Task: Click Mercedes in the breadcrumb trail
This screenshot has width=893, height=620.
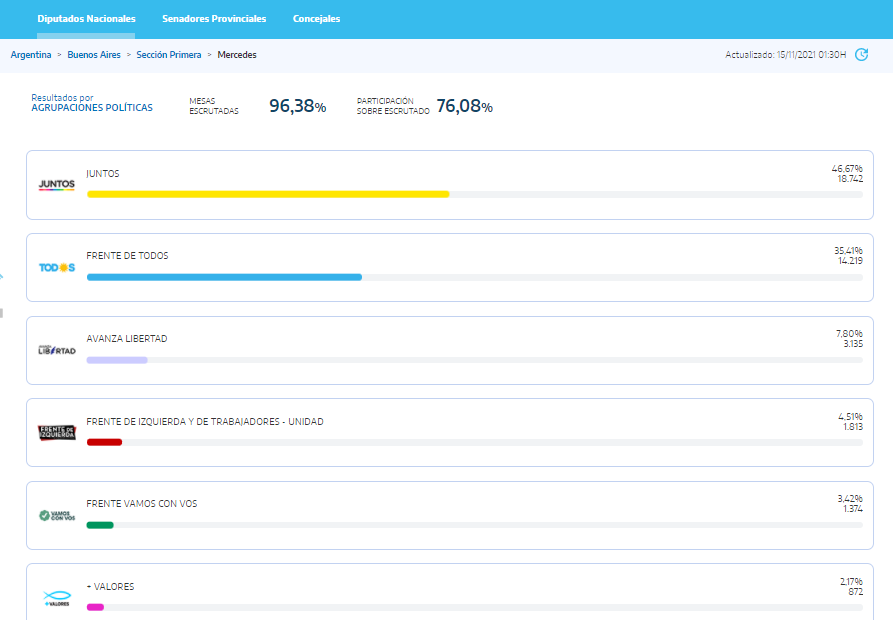Action: (237, 55)
